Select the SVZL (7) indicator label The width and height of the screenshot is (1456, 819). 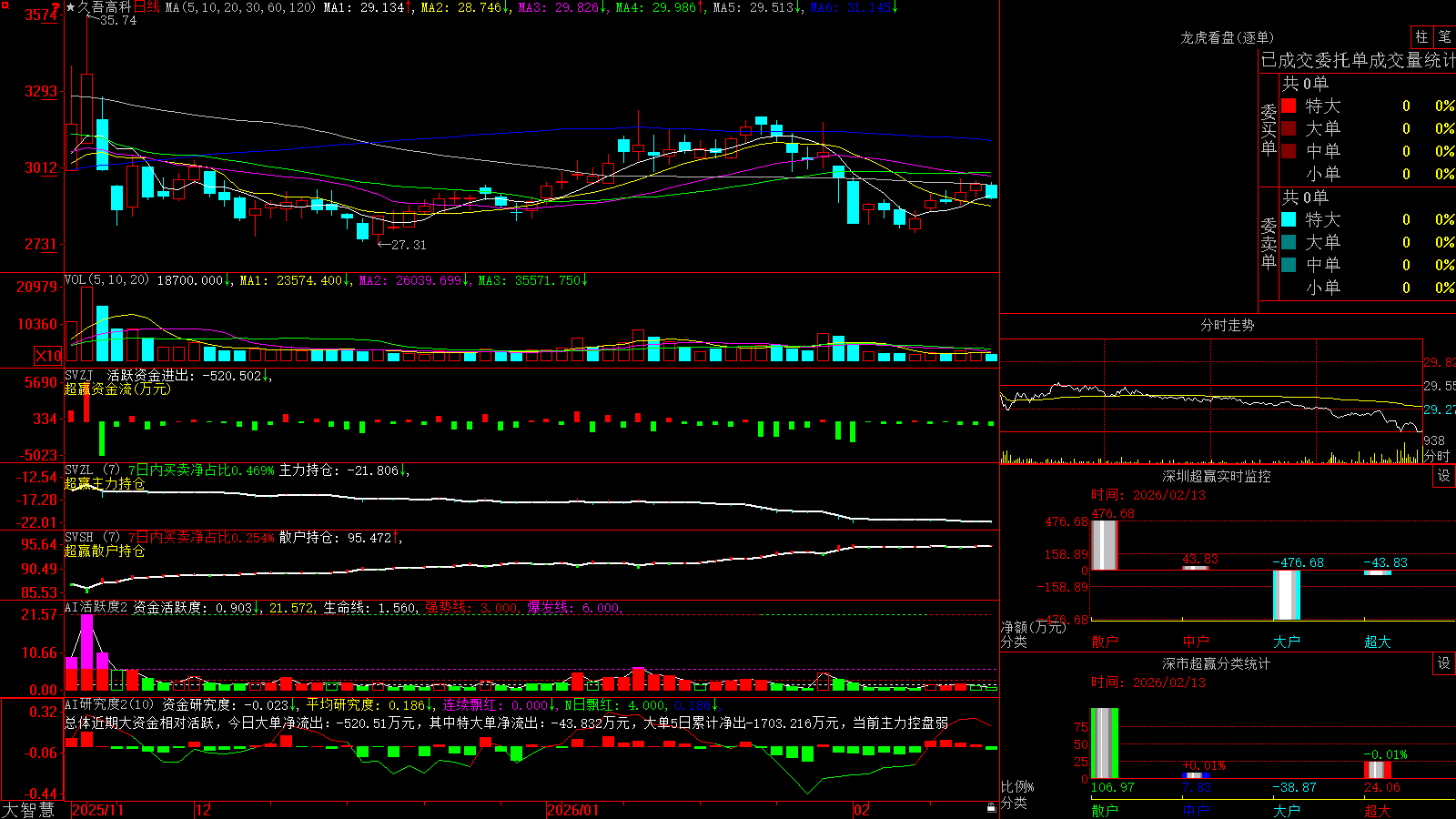coord(93,470)
